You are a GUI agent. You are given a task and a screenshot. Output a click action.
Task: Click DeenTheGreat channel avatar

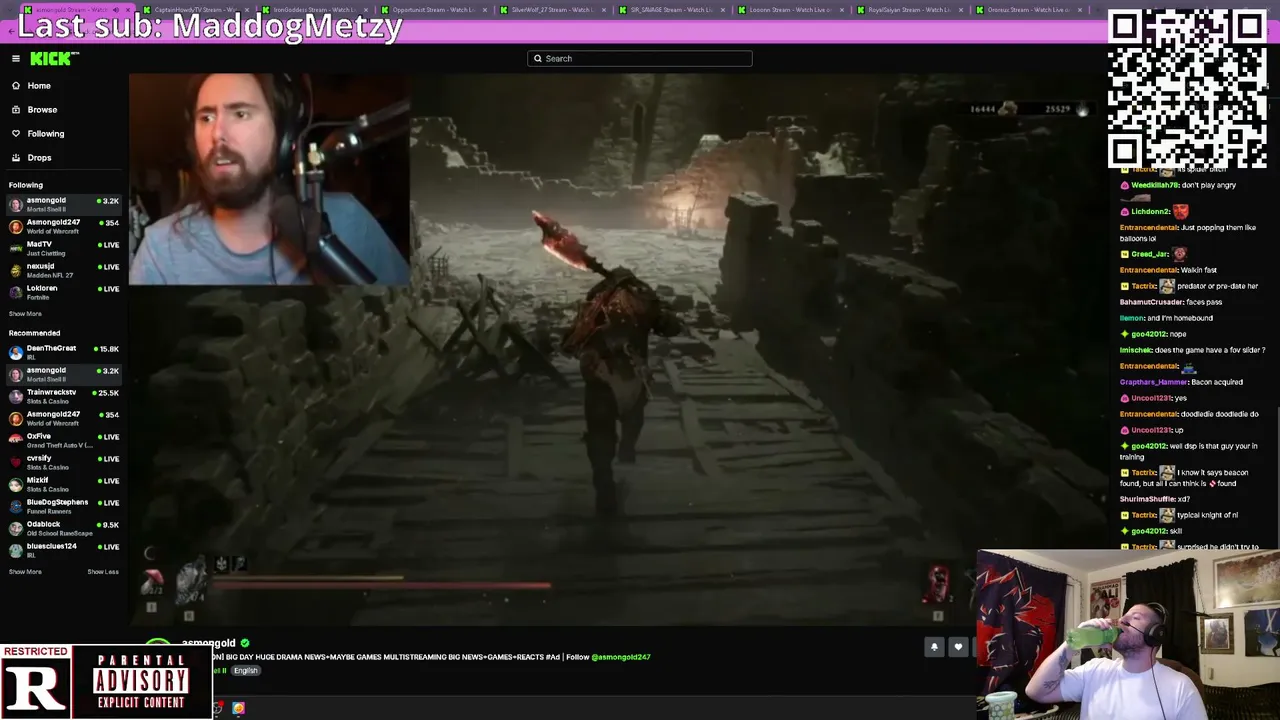pos(15,351)
